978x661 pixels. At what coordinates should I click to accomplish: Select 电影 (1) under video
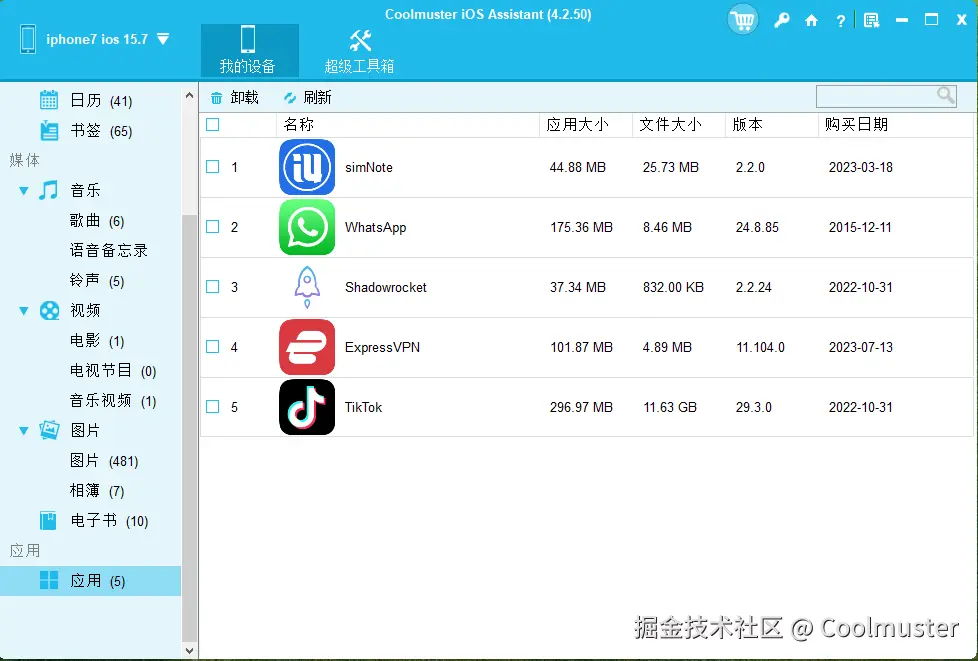click(x=97, y=340)
